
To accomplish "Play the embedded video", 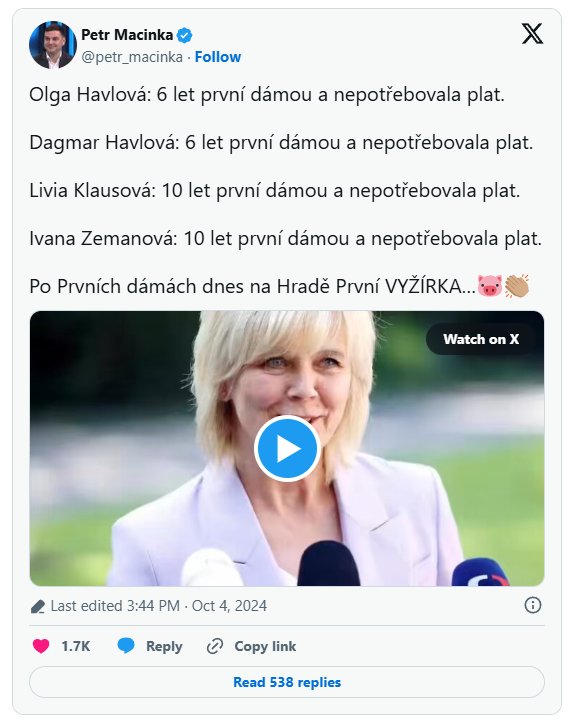I will [x=287, y=448].
